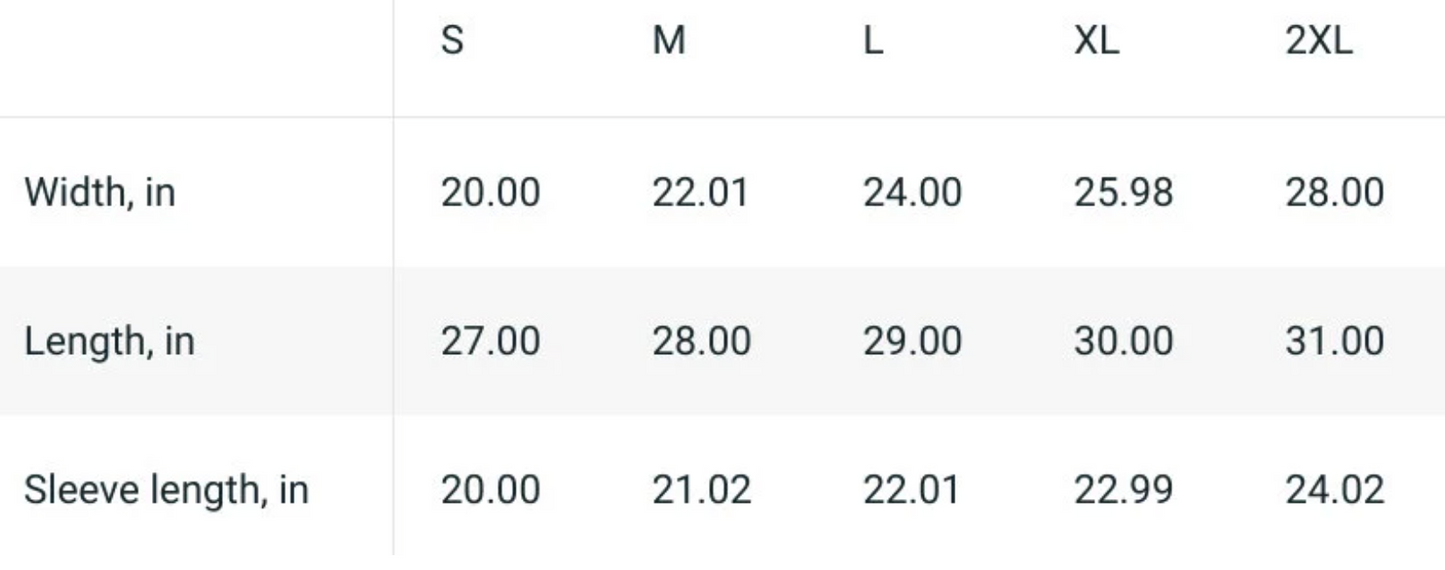Click the width value 28.00 for 2XL
This screenshot has height=570, width=1445.
(1334, 192)
